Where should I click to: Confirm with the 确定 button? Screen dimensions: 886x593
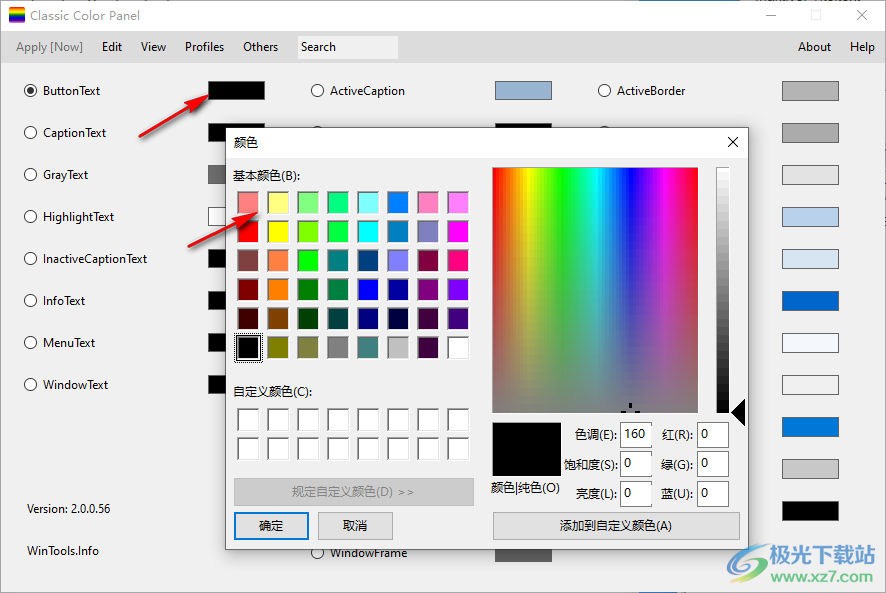[x=271, y=525]
